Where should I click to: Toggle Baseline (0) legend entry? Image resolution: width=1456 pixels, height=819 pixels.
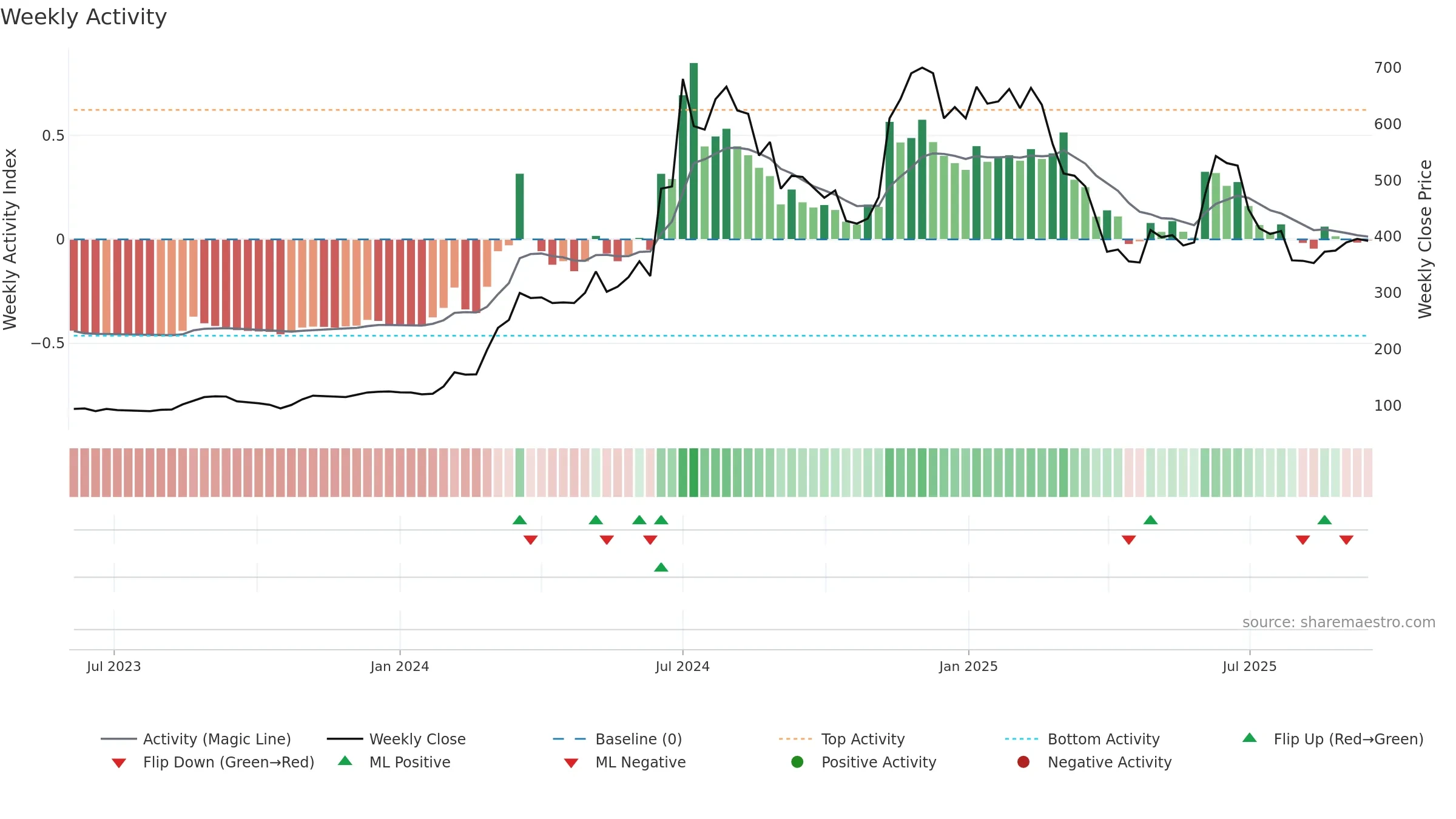pyautogui.click(x=618, y=739)
